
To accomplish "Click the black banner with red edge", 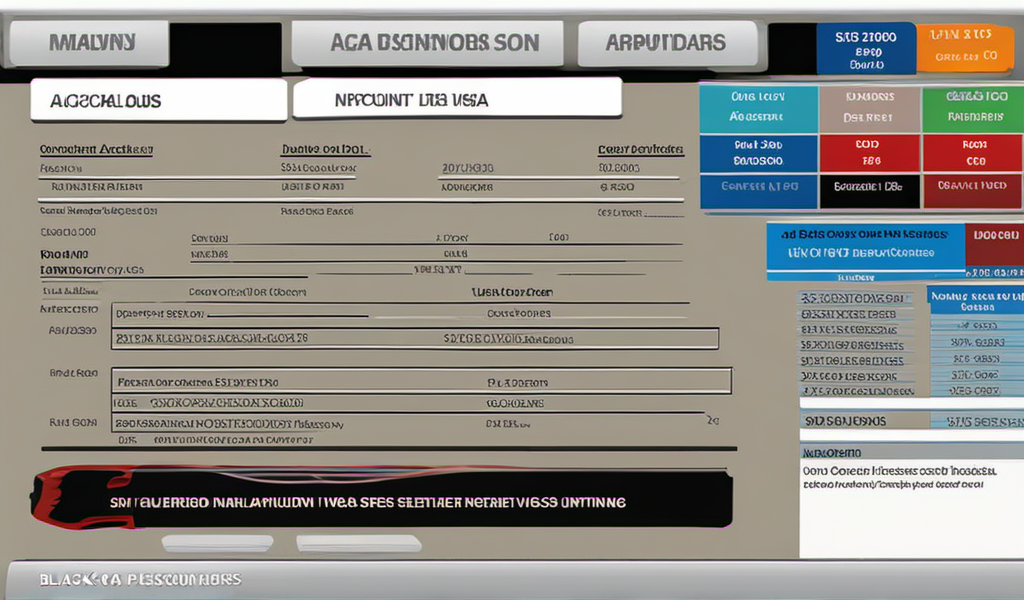I will (x=385, y=500).
